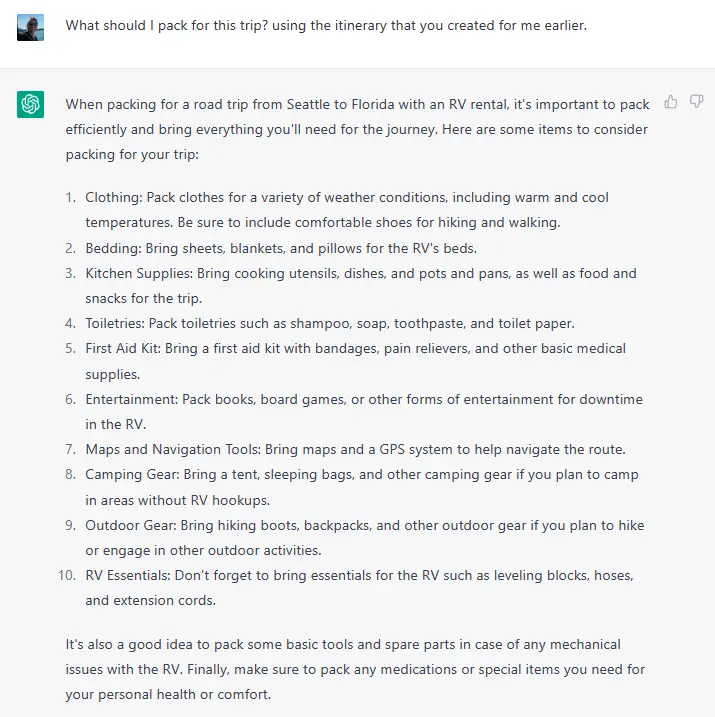Screen dimensions: 715x717
Task: Click the RV Essentials list item
Action: (359, 588)
